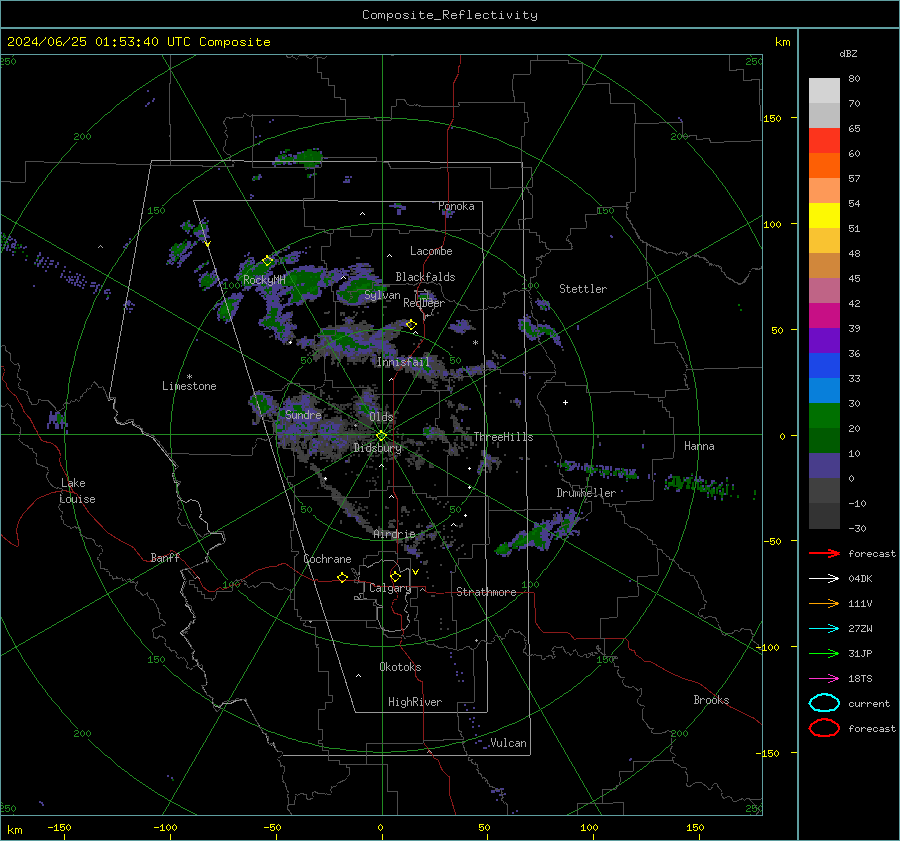Pick the light gray 80 dBZ swatch
Image resolution: width=900 pixels, height=841 pixels.
click(824, 90)
